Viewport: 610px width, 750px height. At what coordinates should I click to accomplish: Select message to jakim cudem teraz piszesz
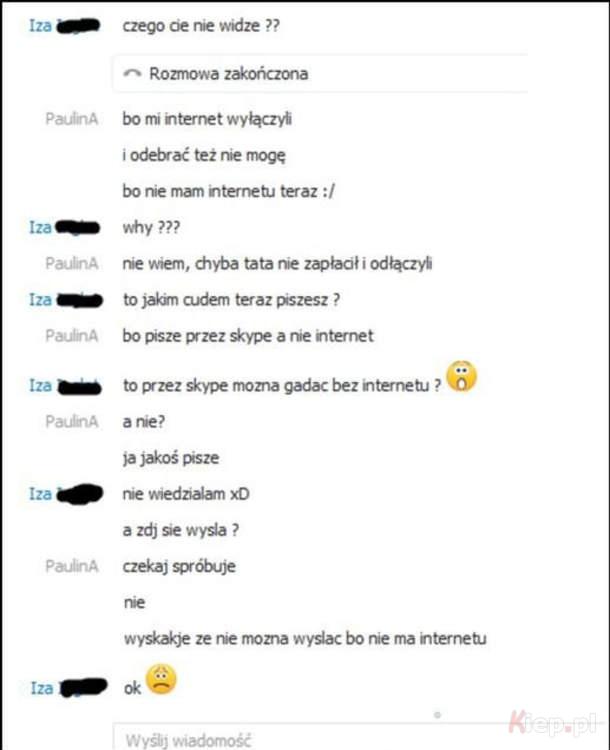click(x=232, y=300)
